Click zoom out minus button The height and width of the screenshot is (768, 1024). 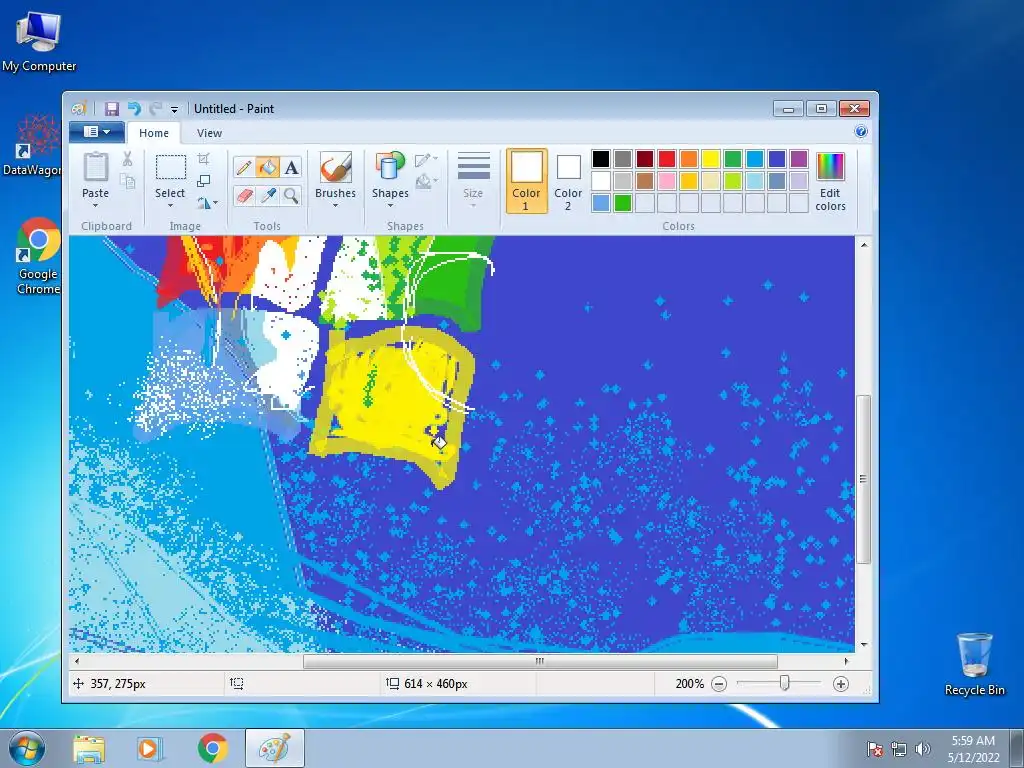click(x=718, y=684)
